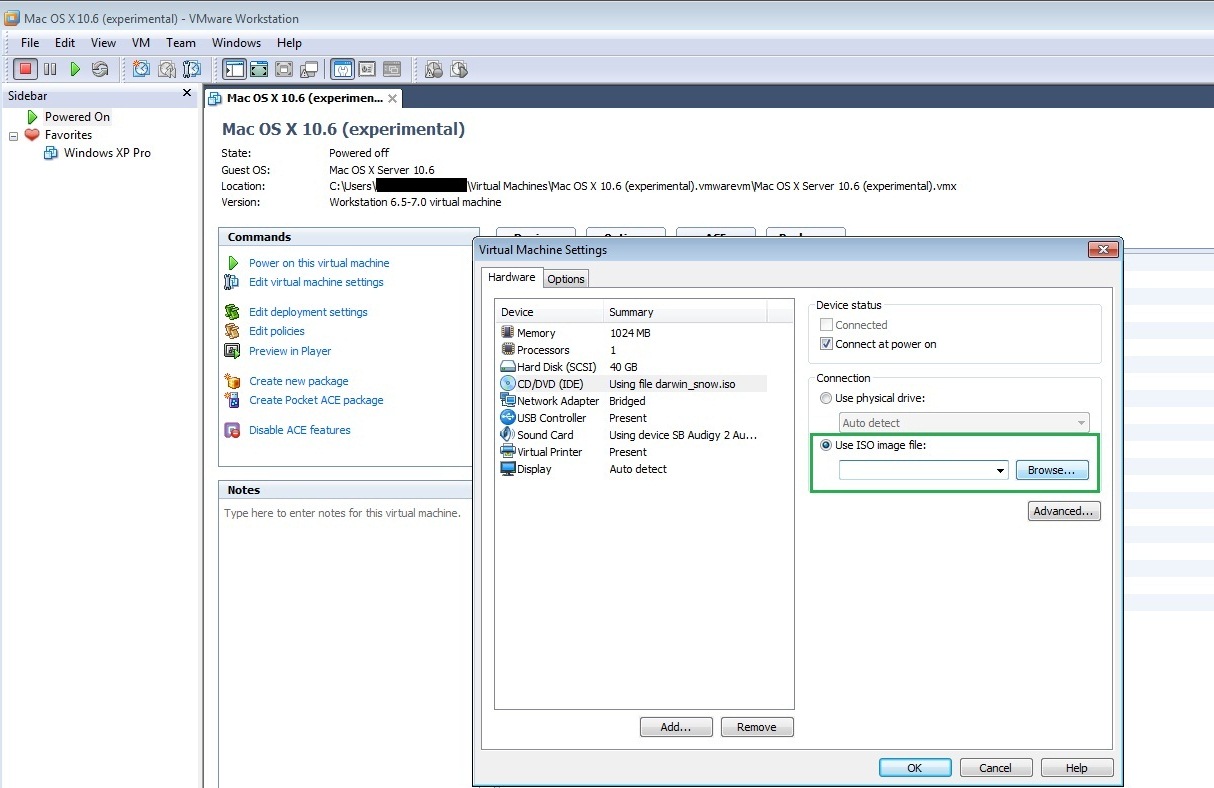1214x788 pixels.
Task: Open the Snapshot Manager toolbar icon
Action: (x=192, y=69)
